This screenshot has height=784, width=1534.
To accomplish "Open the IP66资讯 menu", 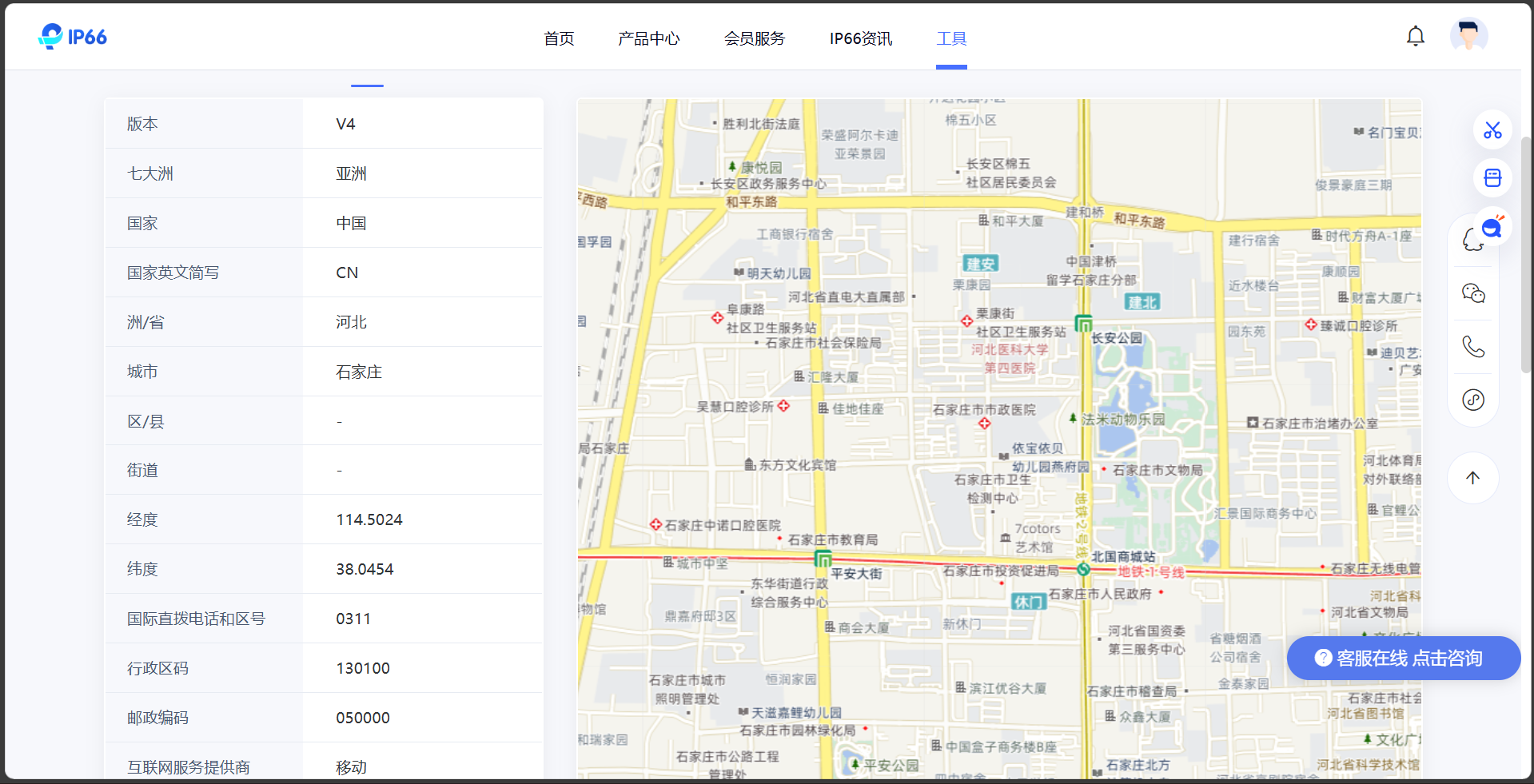I will click(x=860, y=38).
